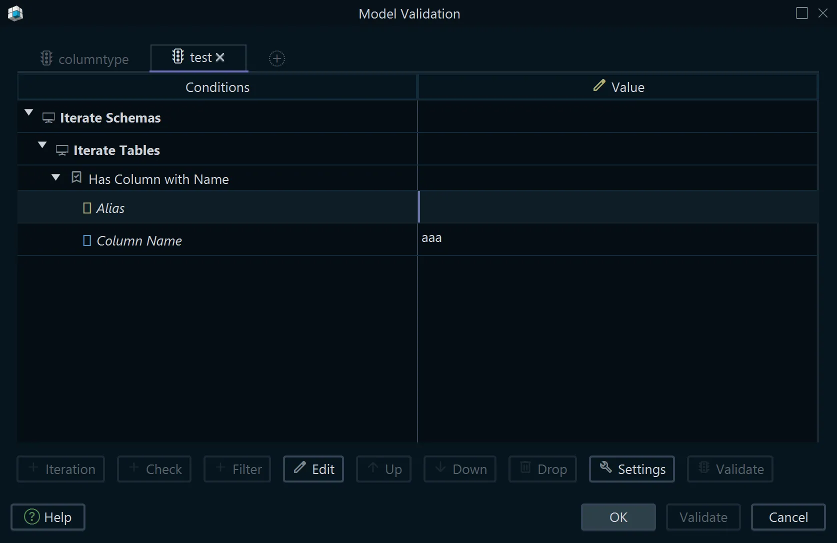Click the Filter button
Image resolution: width=837 pixels, height=543 pixels.
(x=237, y=469)
